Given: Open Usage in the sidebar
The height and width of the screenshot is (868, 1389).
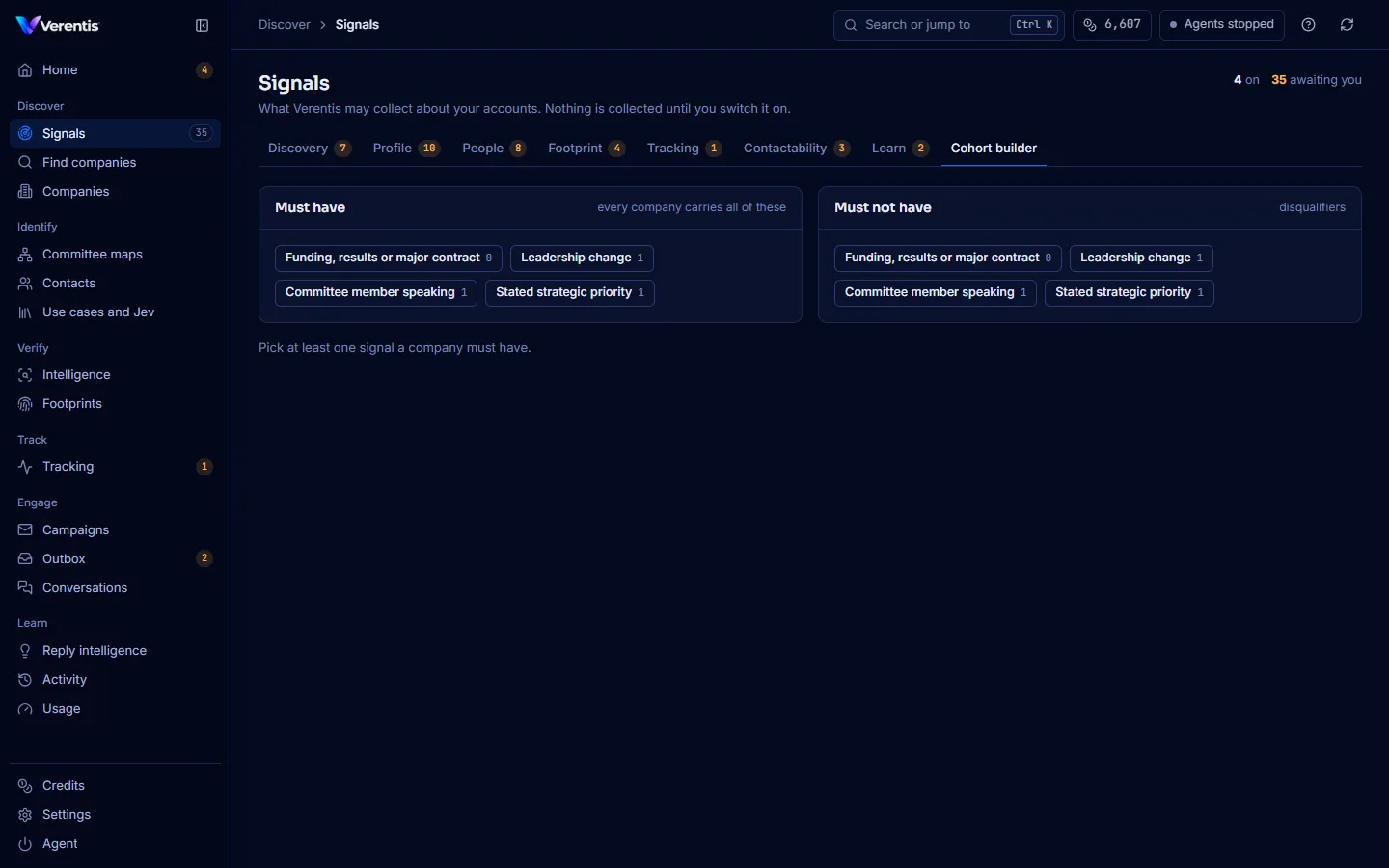Looking at the screenshot, I should click(x=115, y=709).
